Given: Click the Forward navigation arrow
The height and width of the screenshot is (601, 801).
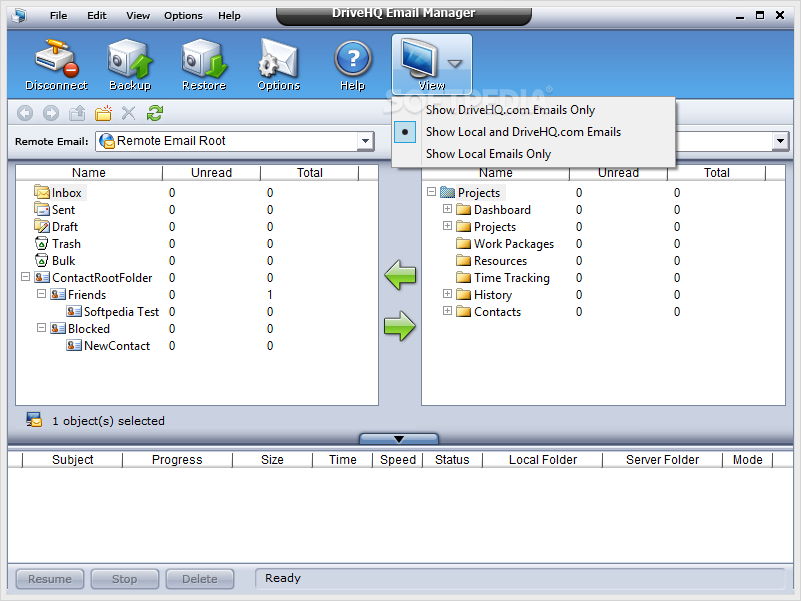Looking at the screenshot, I should 51,113.
